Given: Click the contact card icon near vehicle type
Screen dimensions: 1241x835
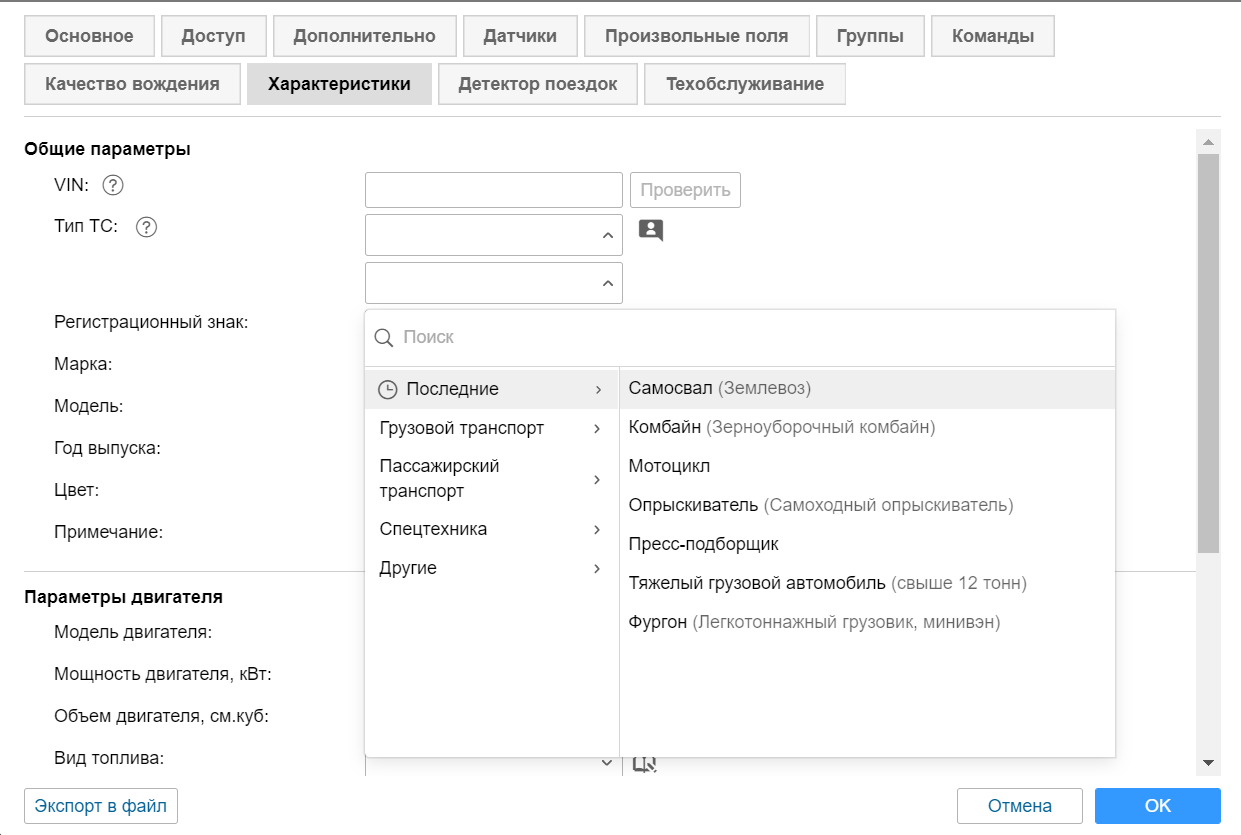Looking at the screenshot, I should click(x=651, y=231).
